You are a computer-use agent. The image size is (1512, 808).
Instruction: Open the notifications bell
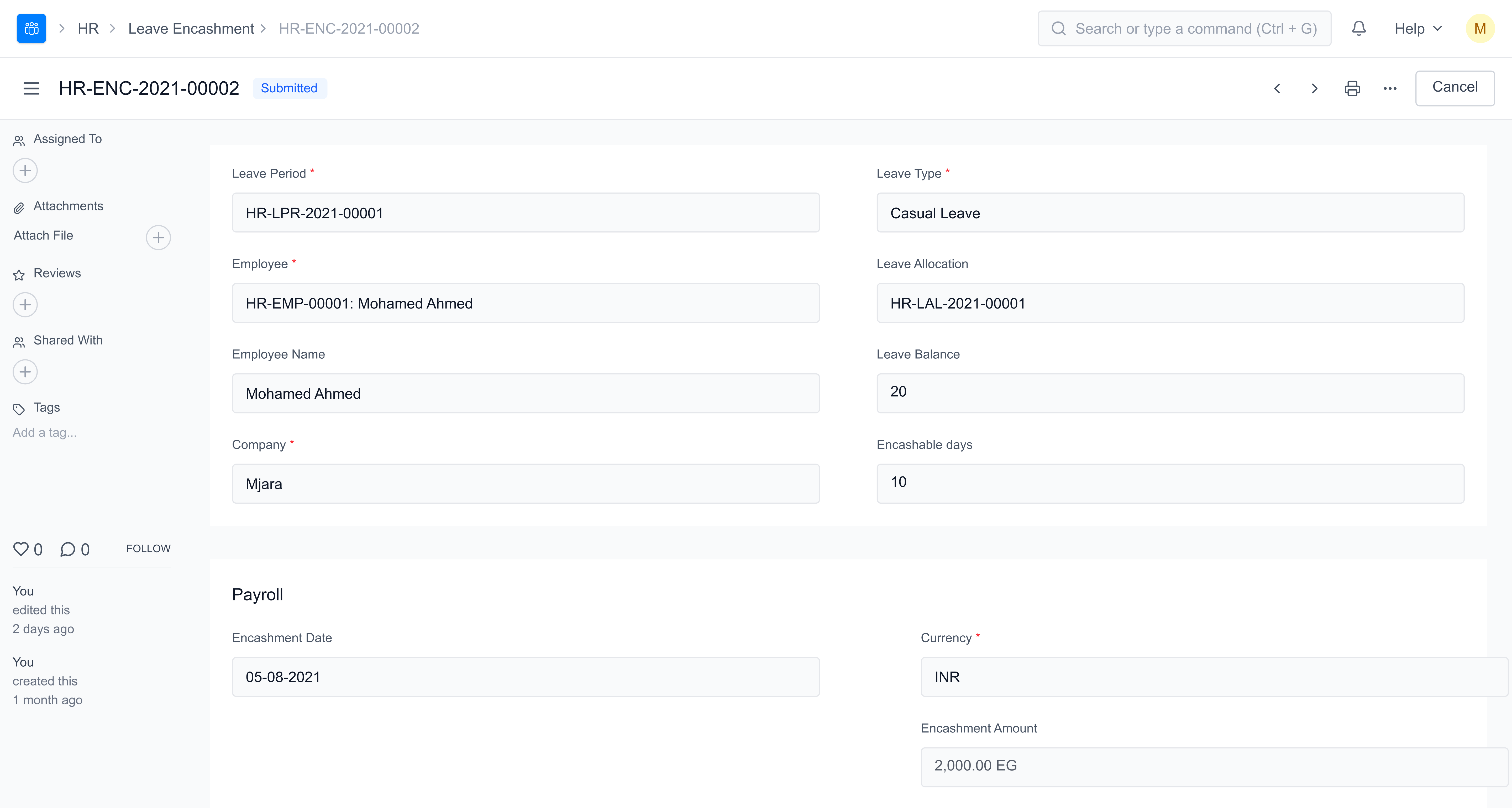pyautogui.click(x=1358, y=28)
